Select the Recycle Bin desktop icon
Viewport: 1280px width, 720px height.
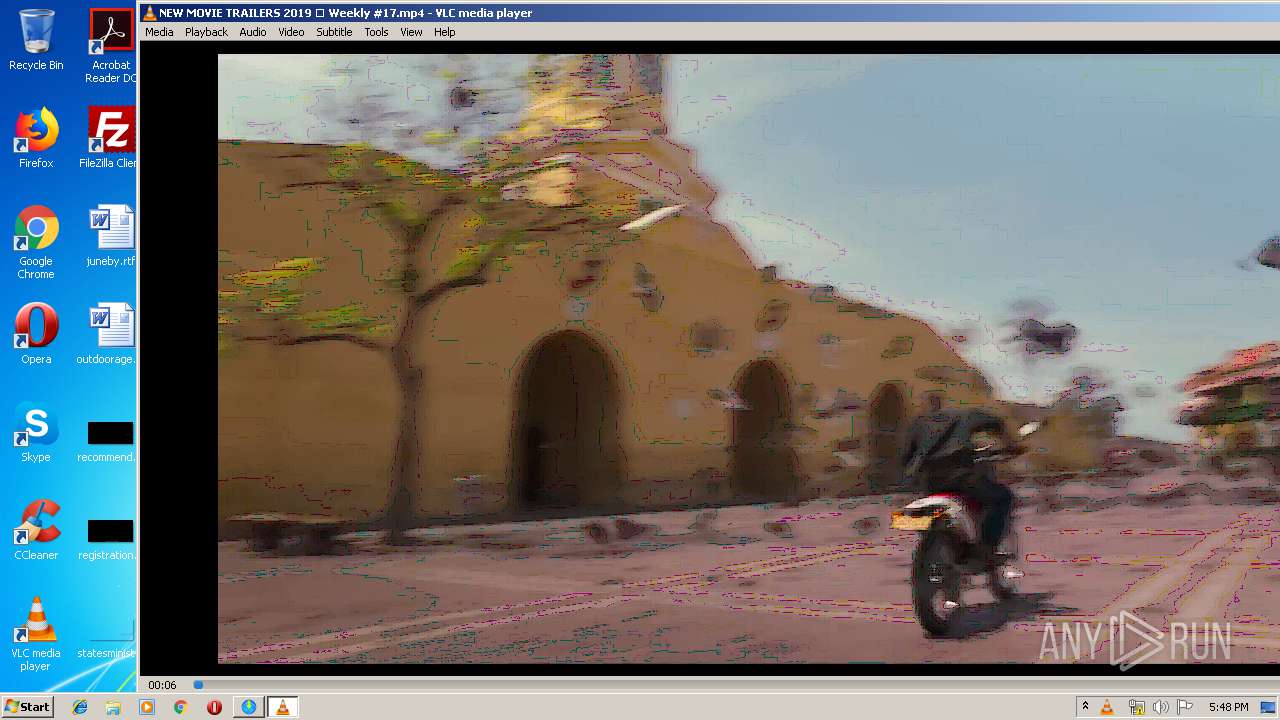(x=36, y=40)
